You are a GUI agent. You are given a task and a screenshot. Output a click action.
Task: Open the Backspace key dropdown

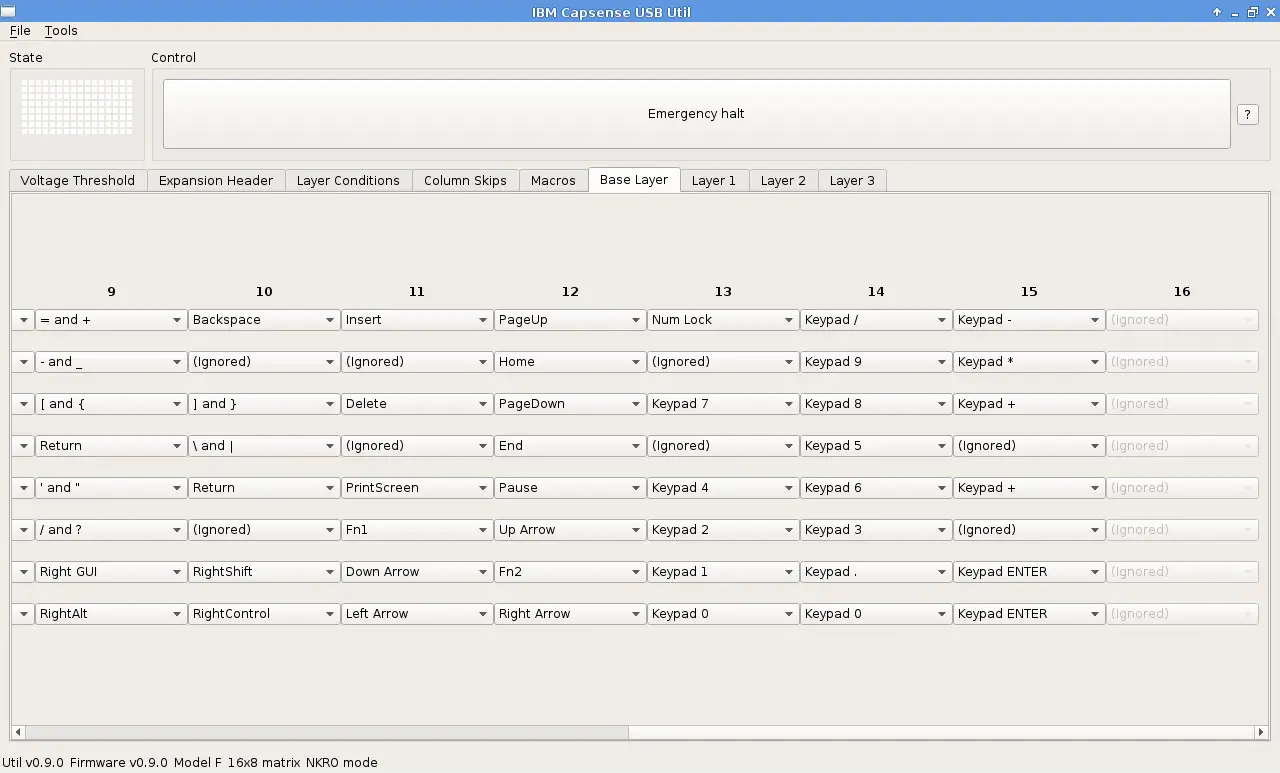point(263,320)
